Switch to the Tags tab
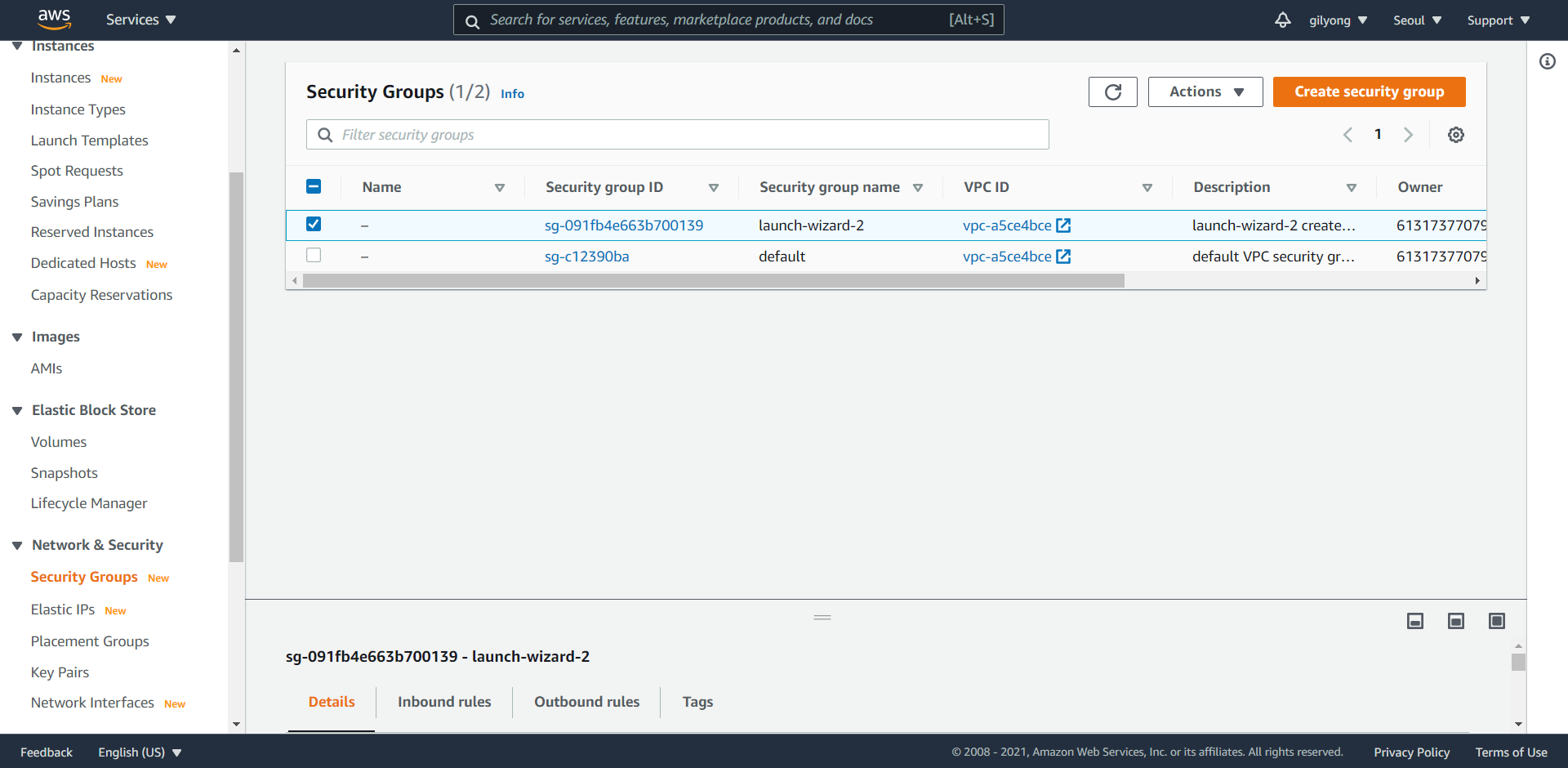The width and height of the screenshot is (1568, 768). (697, 702)
